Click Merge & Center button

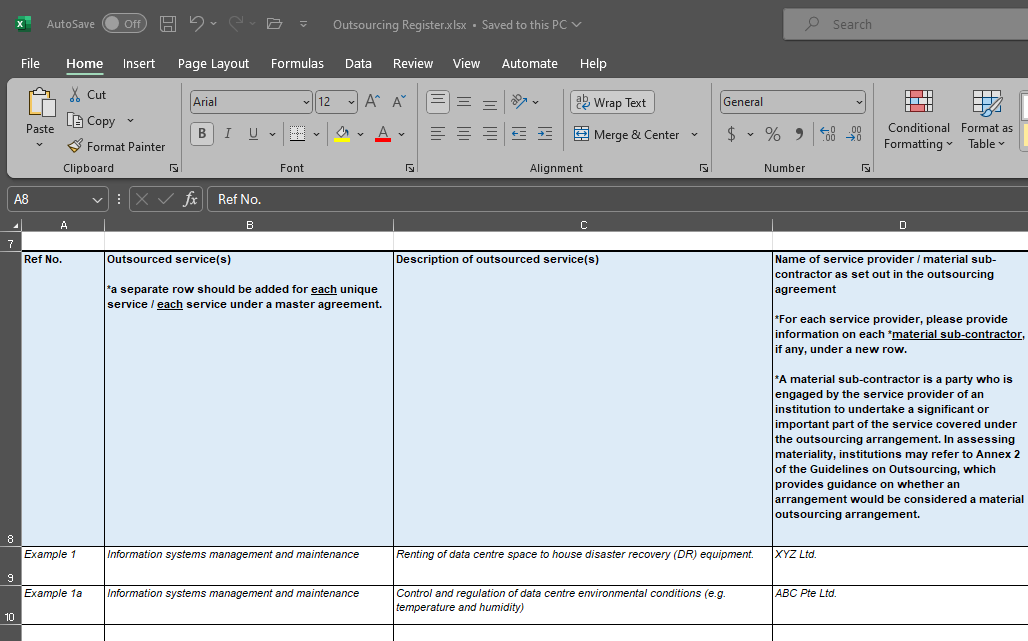pos(627,134)
